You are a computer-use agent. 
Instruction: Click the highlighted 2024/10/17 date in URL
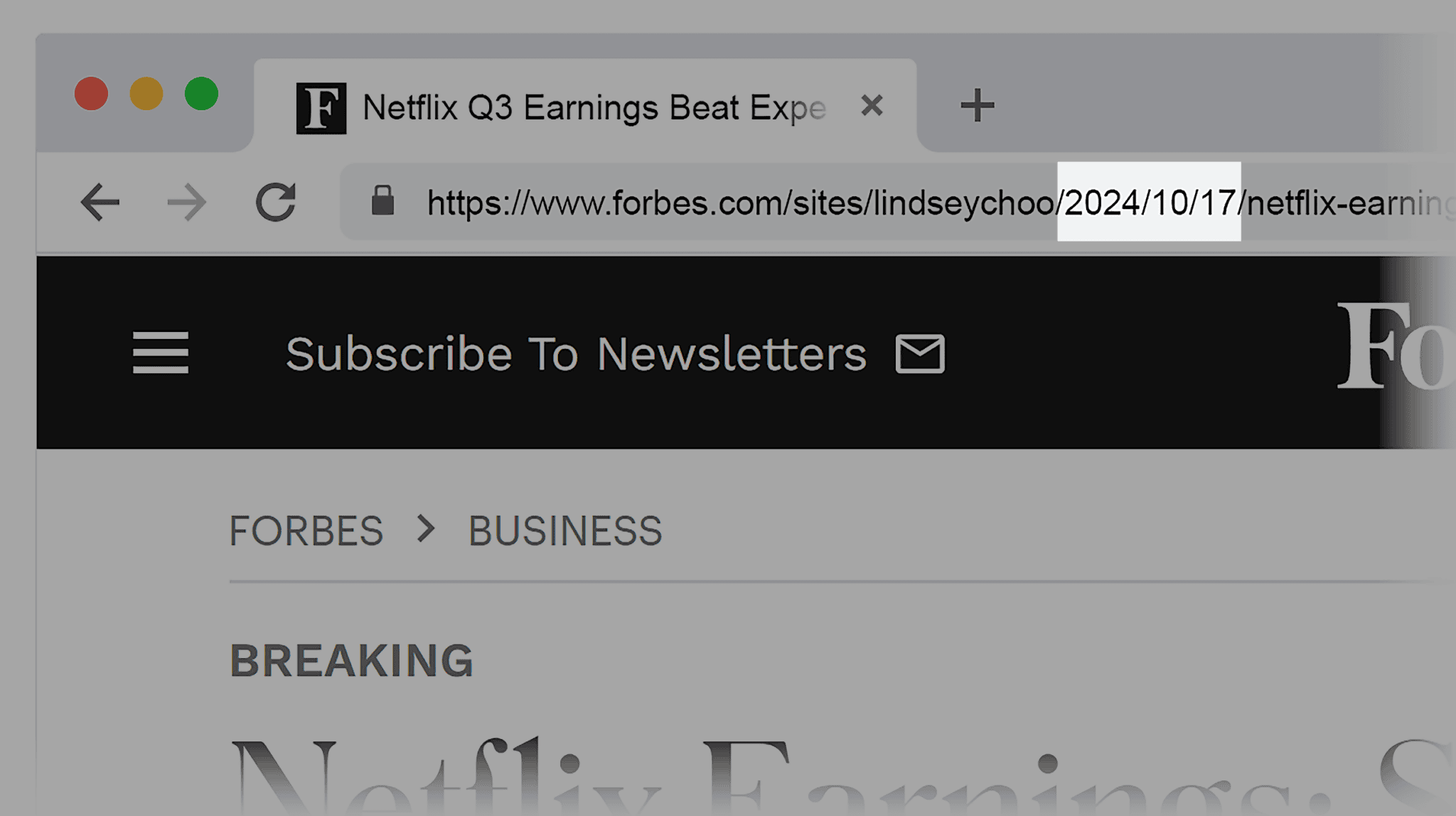[x=1149, y=203]
